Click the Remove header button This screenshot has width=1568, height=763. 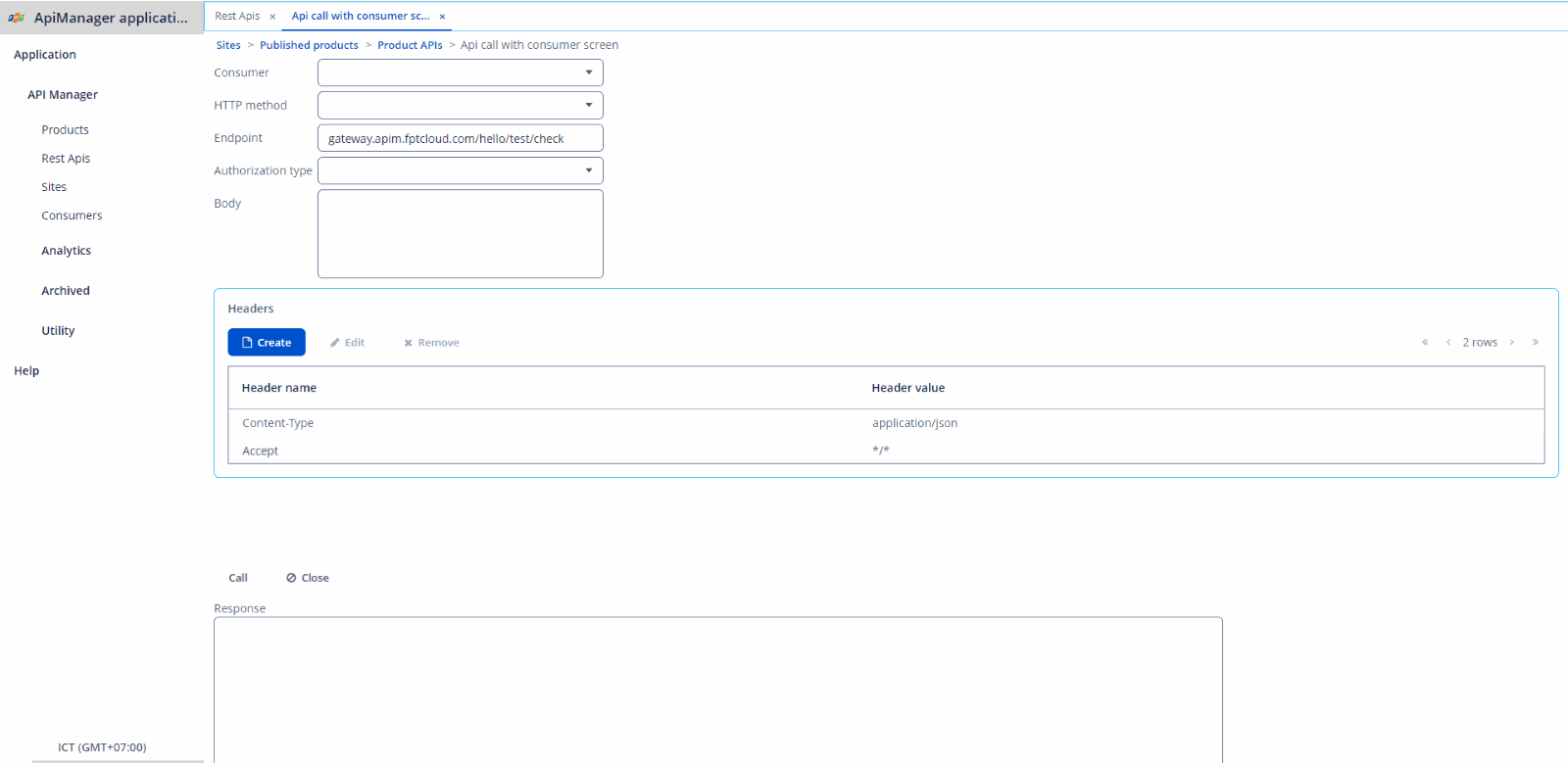[431, 343]
